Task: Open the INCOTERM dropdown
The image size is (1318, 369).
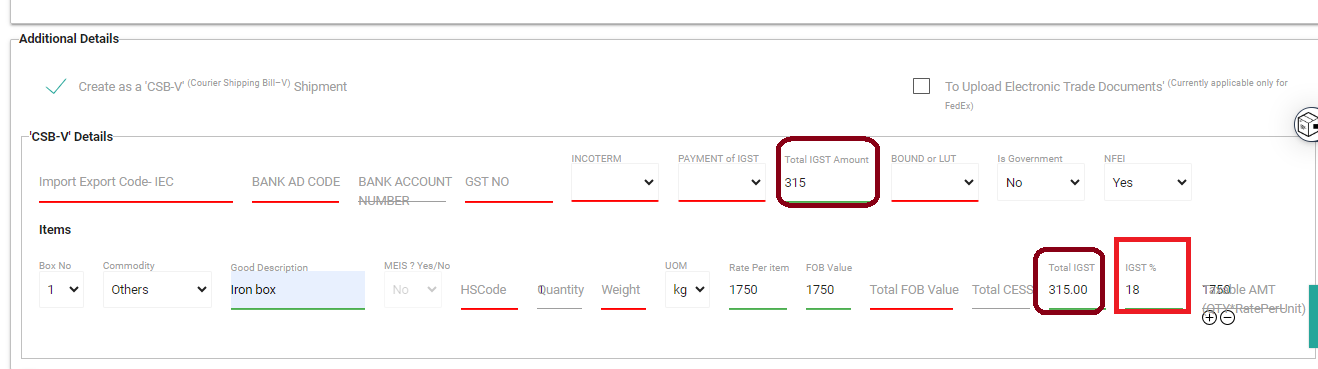Action: 615,182
